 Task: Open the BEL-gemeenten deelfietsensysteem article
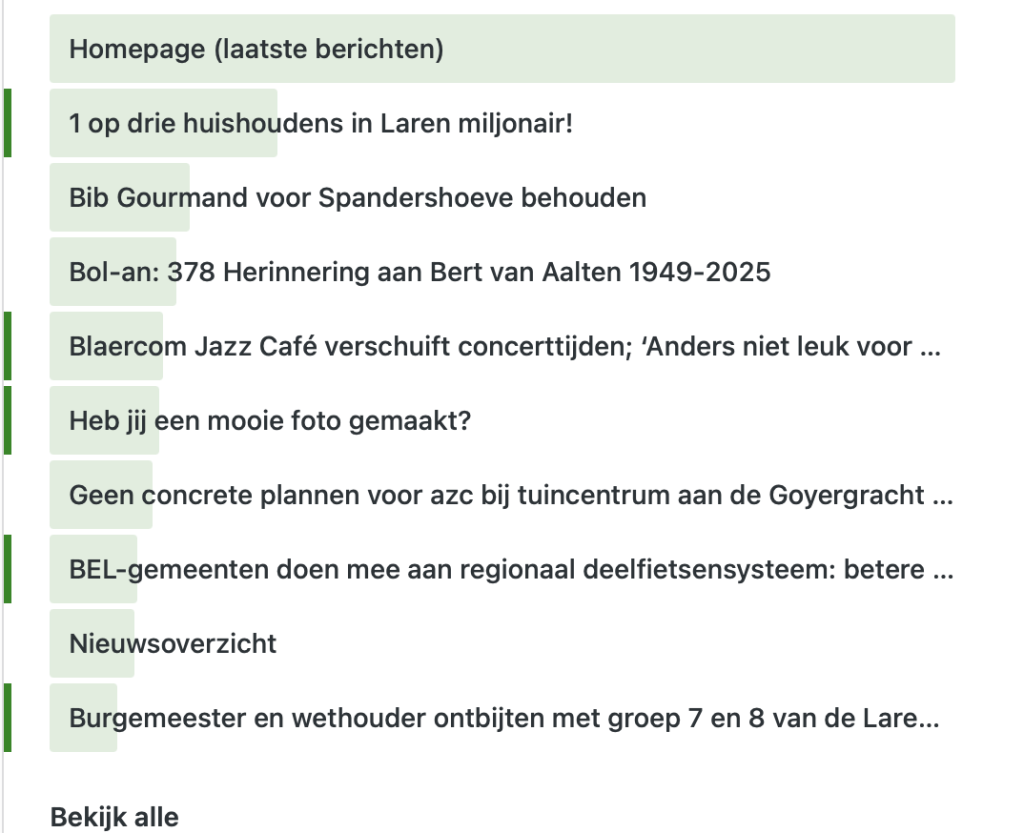[x=510, y=570]
